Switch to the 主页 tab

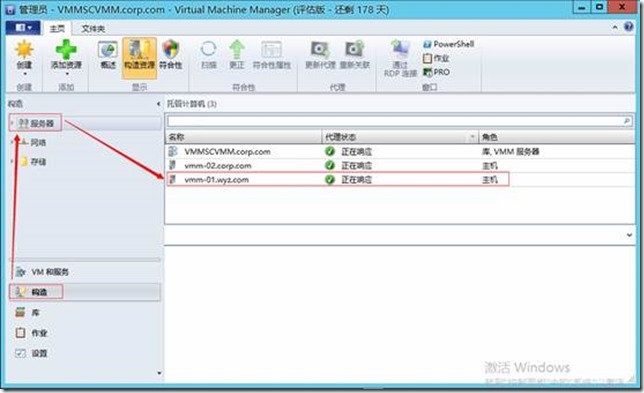(x=57, y=28)
